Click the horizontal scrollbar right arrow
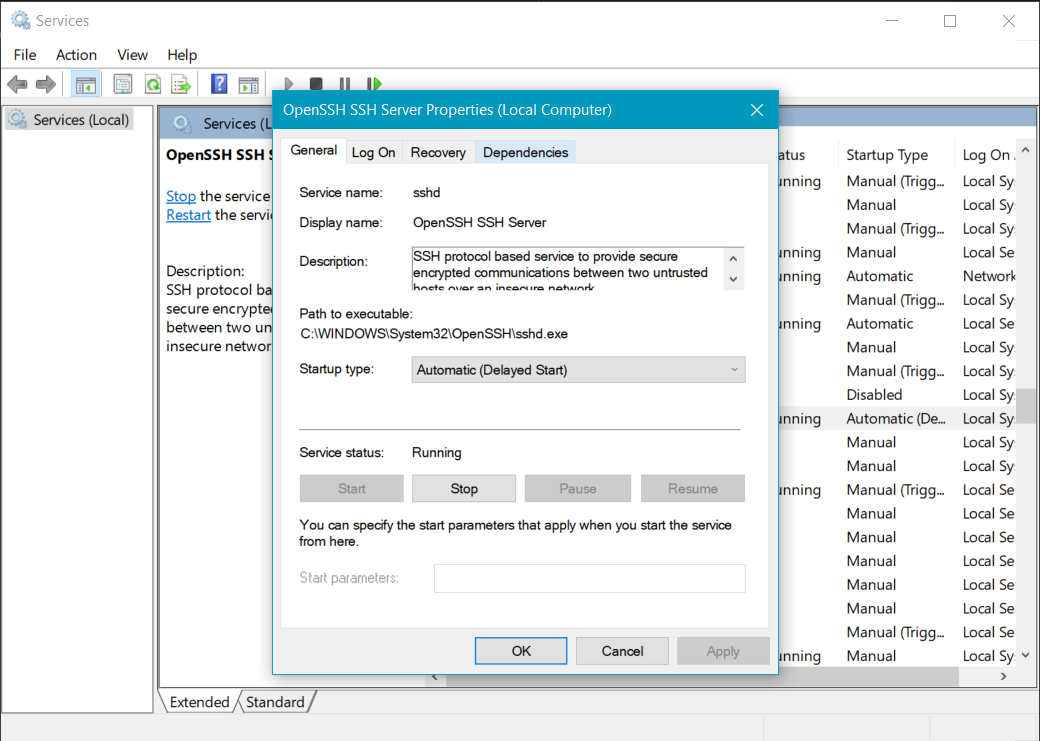Image resolution: width=1040 pixels, height=741 pixels. click(1003, 677)
